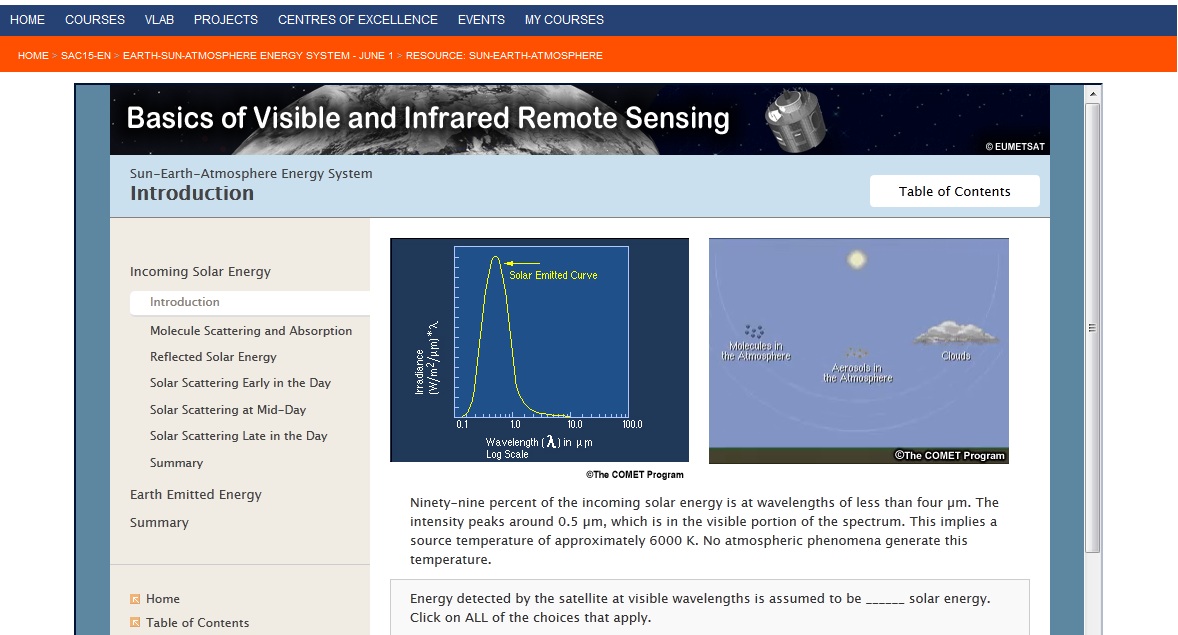The width and height of the screenshot is (1178, 635).
Task: Open Solar Scattering Early in the Day
Action: [240, 383]
